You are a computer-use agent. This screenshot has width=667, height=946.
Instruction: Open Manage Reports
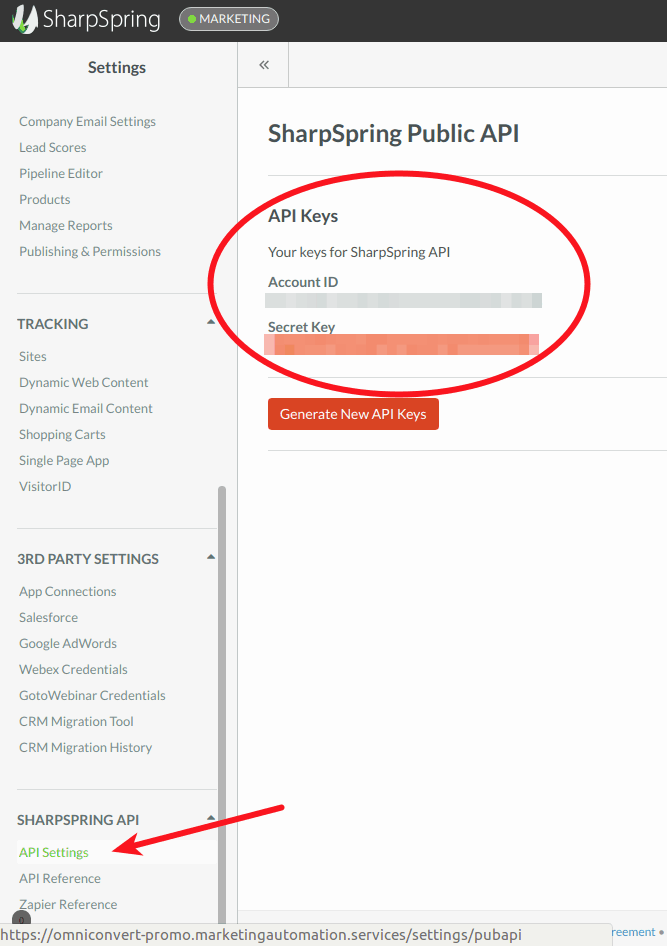point(66,225)
